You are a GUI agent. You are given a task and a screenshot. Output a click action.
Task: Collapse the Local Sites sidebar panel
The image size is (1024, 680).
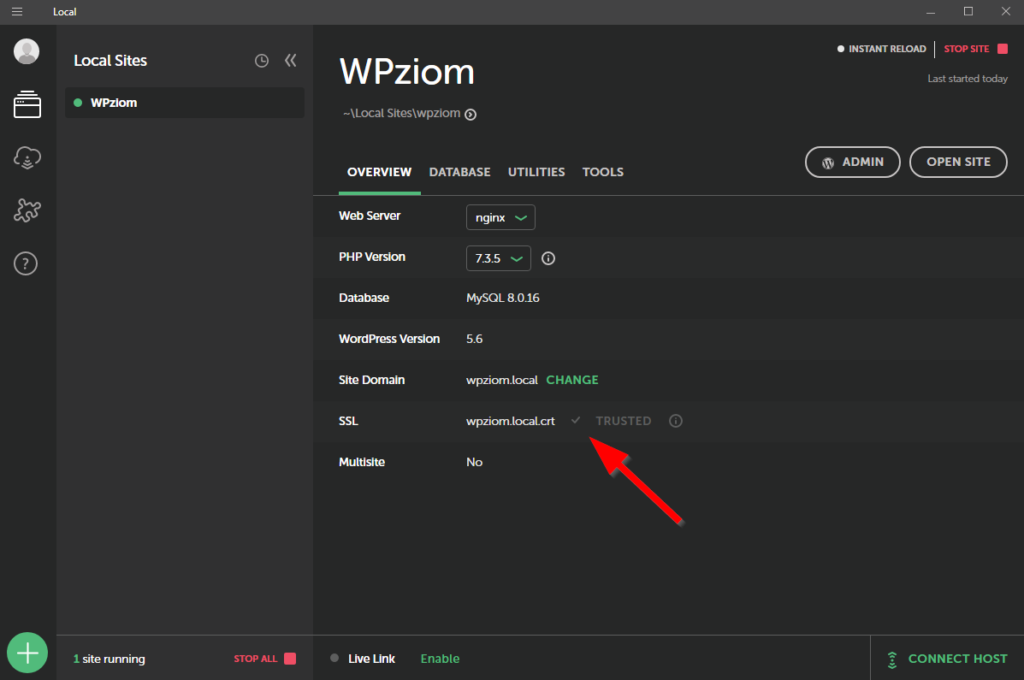[x=290, y=61]
